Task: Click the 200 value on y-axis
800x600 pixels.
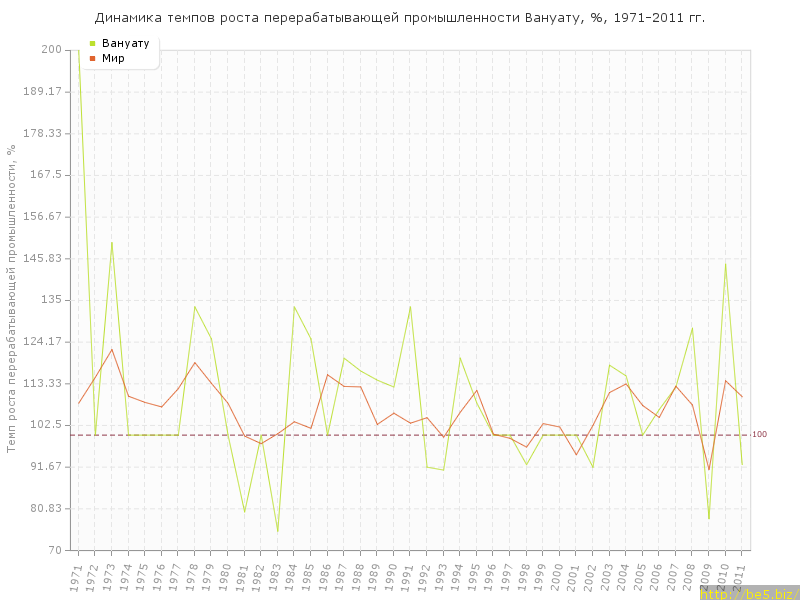Action: pos(51,50)
